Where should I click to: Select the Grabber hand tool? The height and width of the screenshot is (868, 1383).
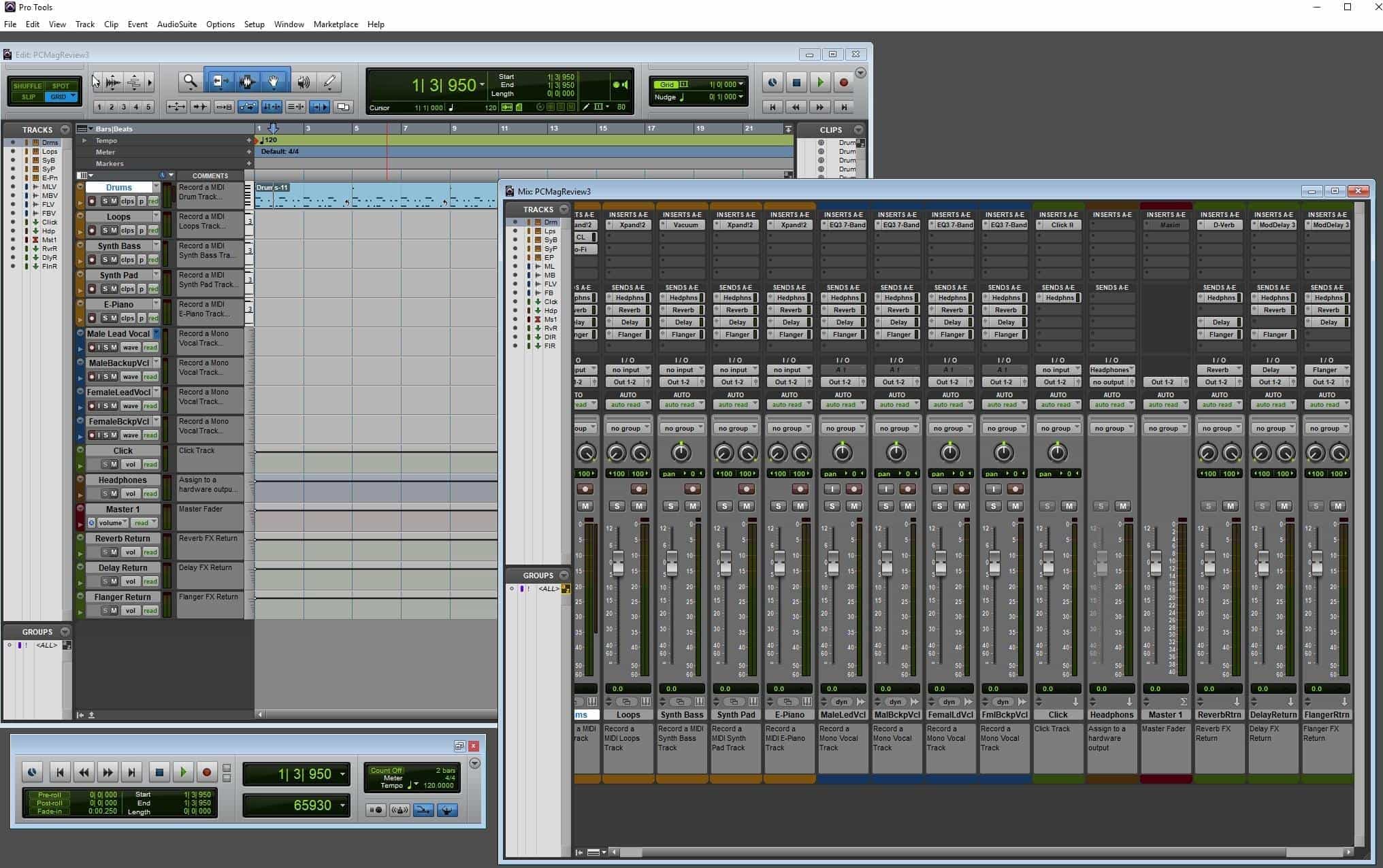coord(274,82)
